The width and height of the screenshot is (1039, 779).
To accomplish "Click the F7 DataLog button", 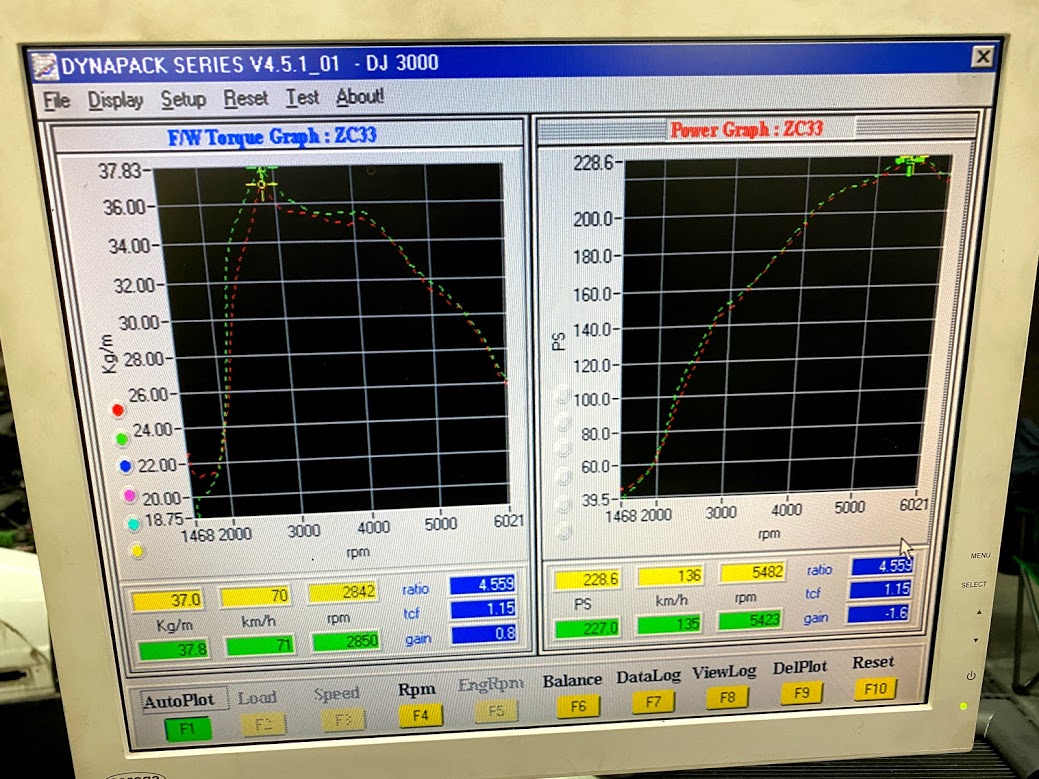I will pos(653,701).
